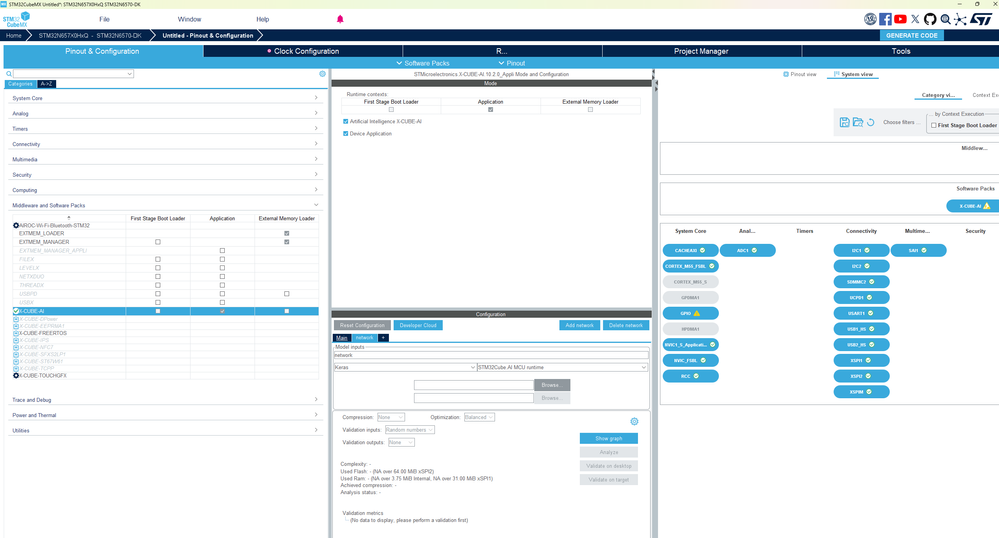The width and height of the screenshot is (999, 538).
Task: Open the Window menu
Action: click(x=189, y=19)
